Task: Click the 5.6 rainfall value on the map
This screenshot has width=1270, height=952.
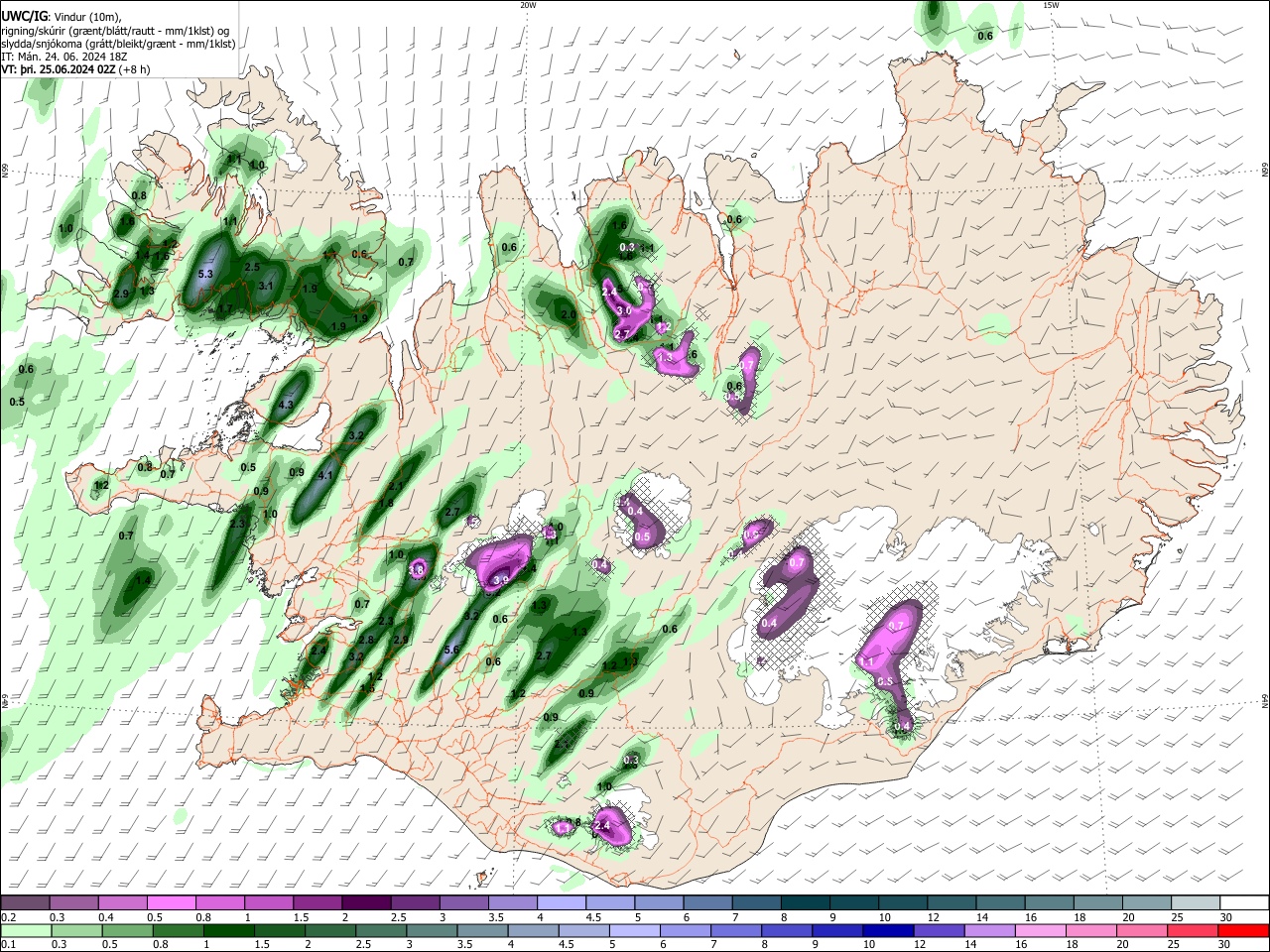Action: (450, 650)
